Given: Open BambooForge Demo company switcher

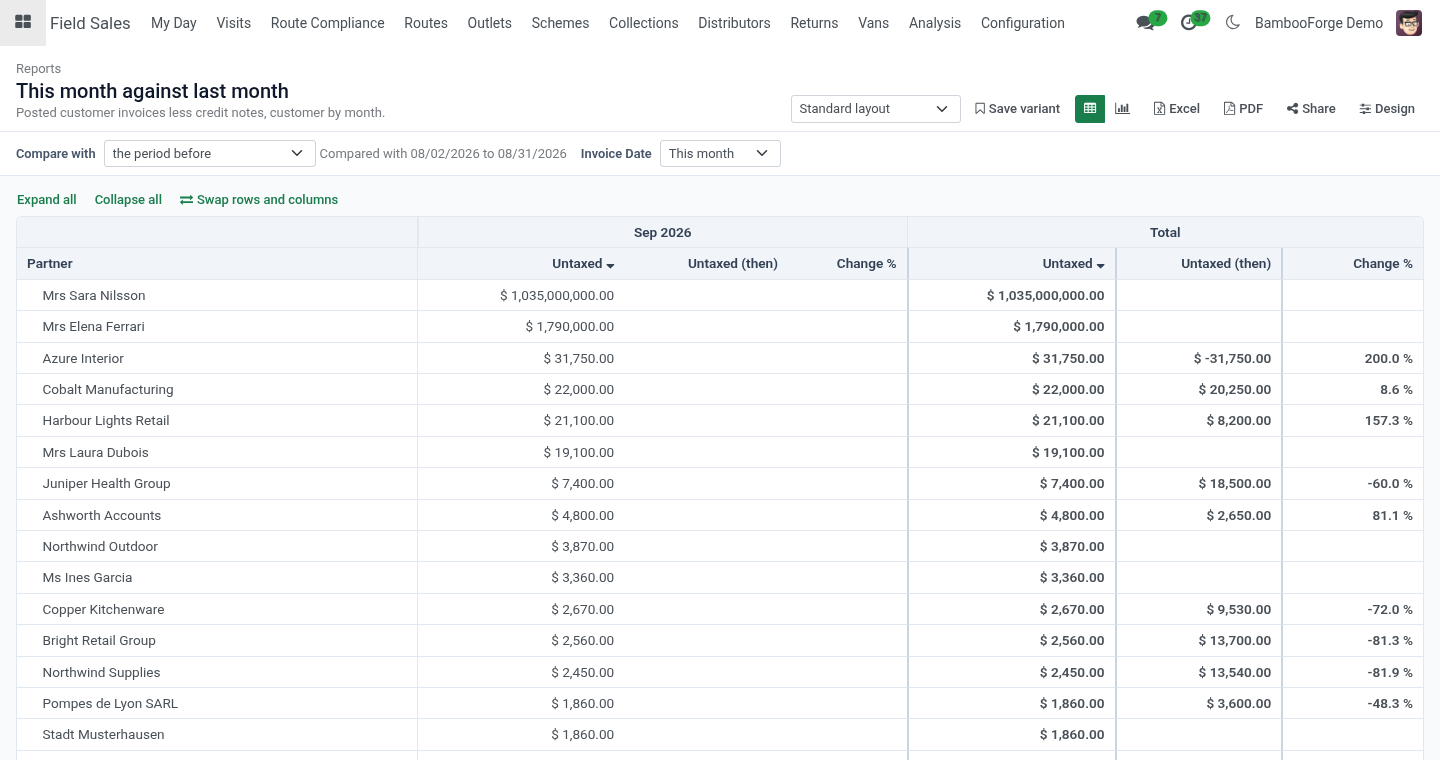Looking at the screenshot, I should 1319,23.
